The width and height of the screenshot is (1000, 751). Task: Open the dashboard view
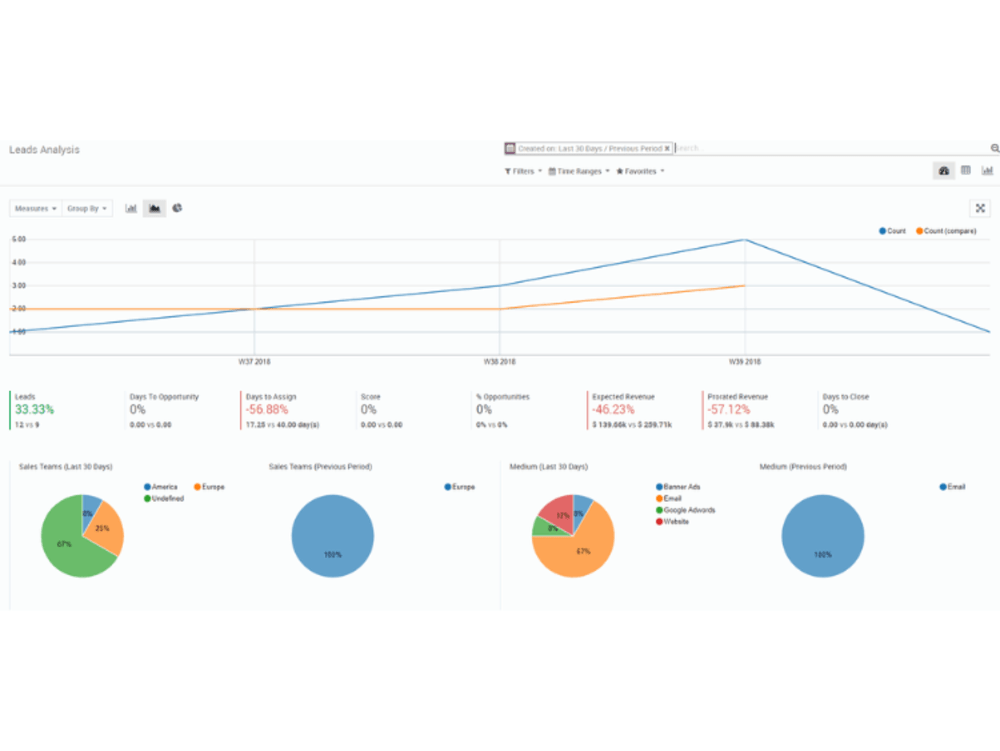click(x=944, y=171)
